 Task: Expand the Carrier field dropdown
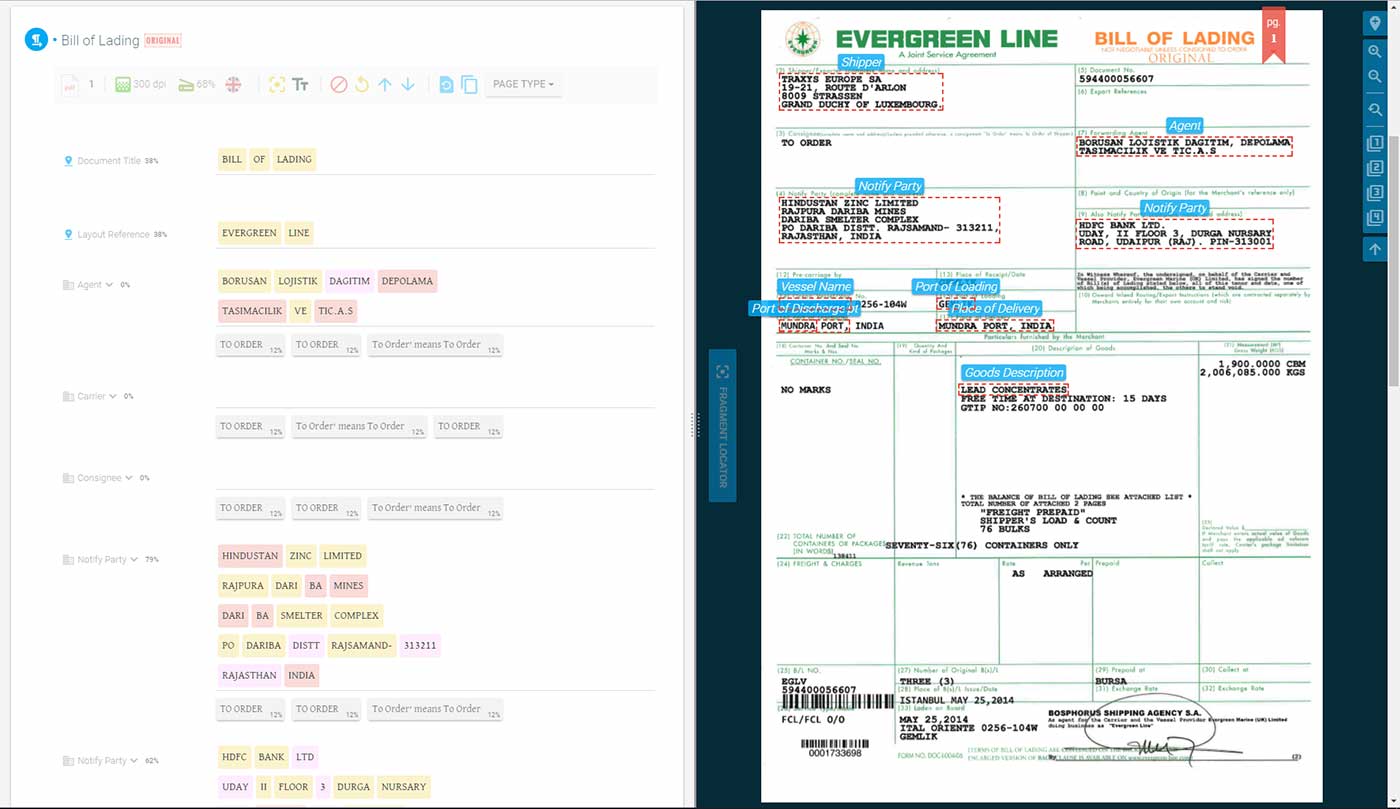pos(112,396)
